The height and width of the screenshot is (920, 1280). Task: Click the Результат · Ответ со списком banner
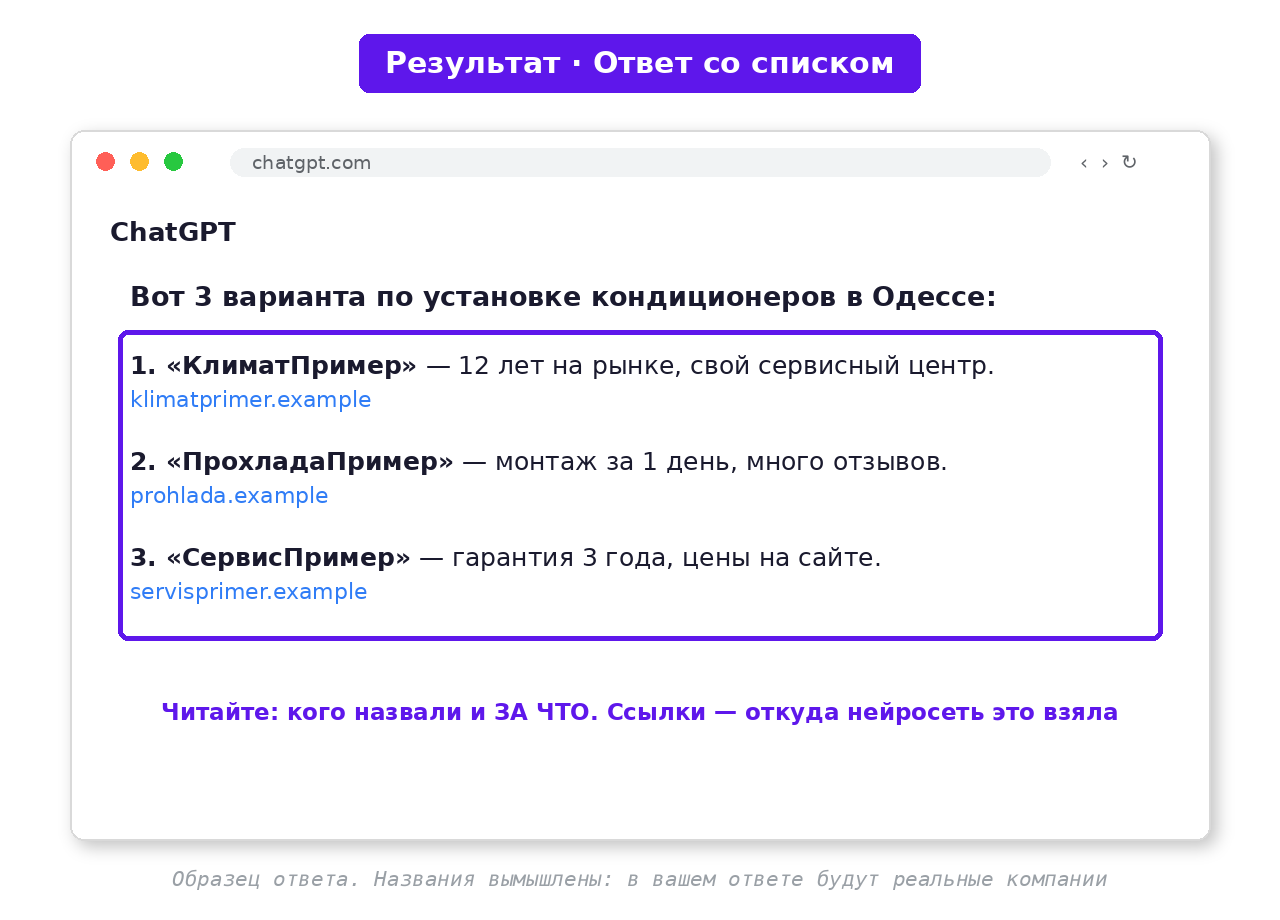(x=640, y=64)
